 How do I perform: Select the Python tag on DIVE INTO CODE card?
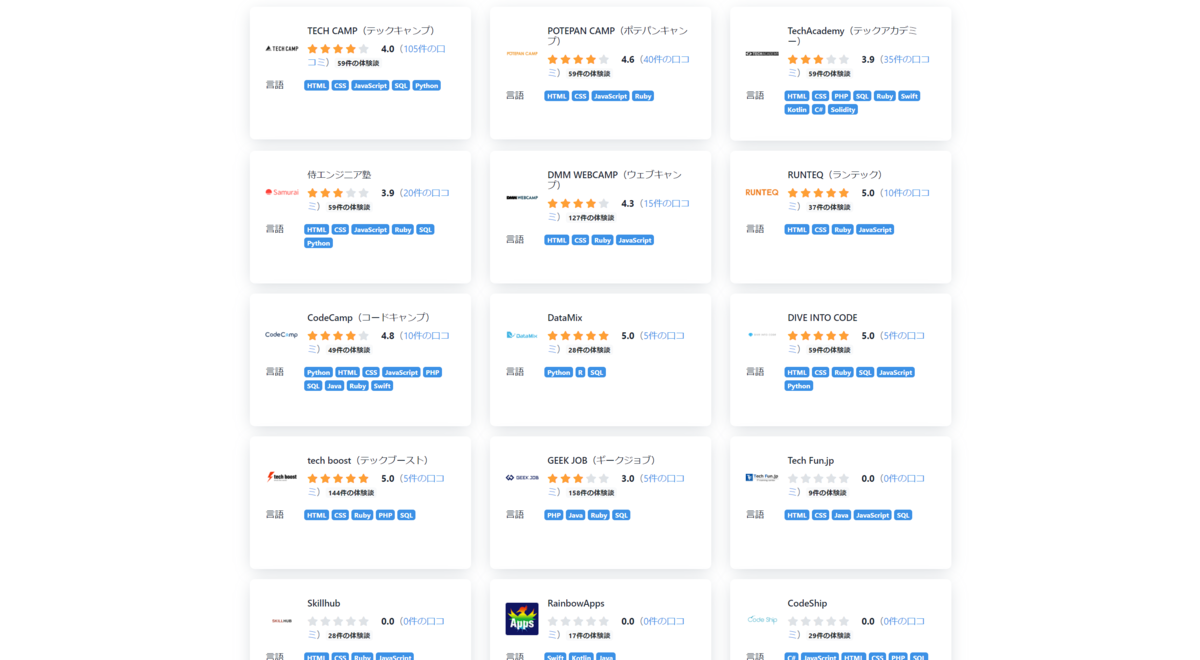click(799, 386)
